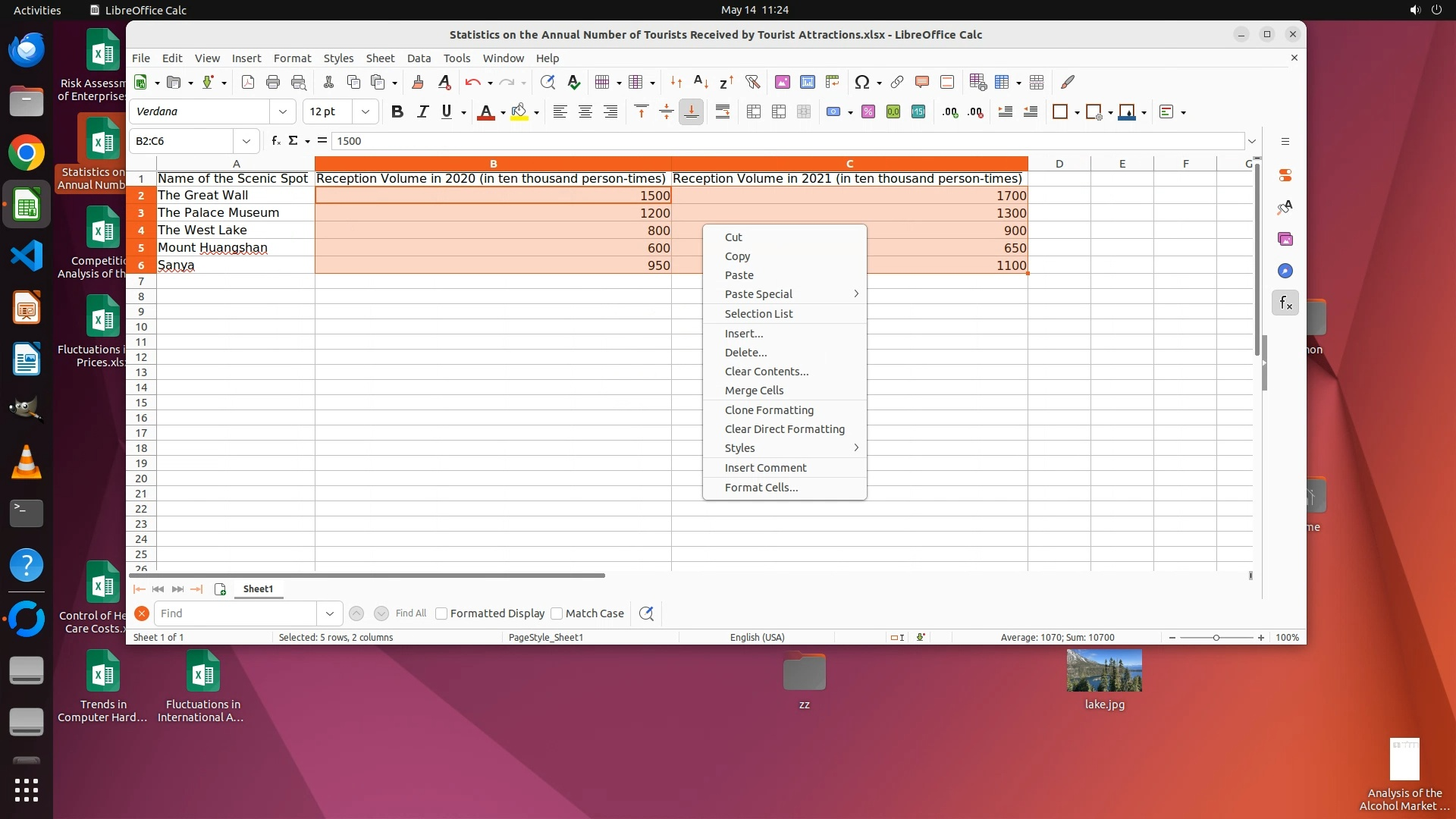Image resolution: width=1456 pixels, height=819 pixels.
Task: Click the Function Wizard icon
Action: 276,141
